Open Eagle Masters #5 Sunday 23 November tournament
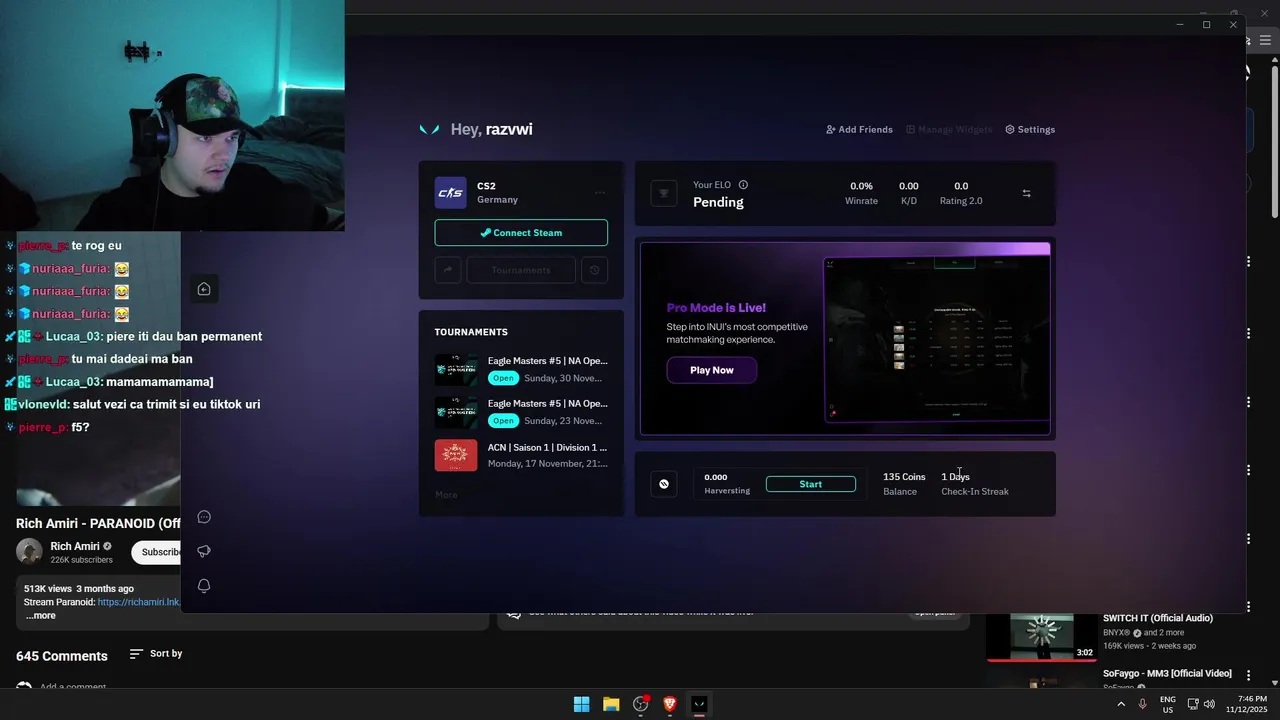Image resolution: width=1280 pixels, height=720 pixels. tap(521, 412)
